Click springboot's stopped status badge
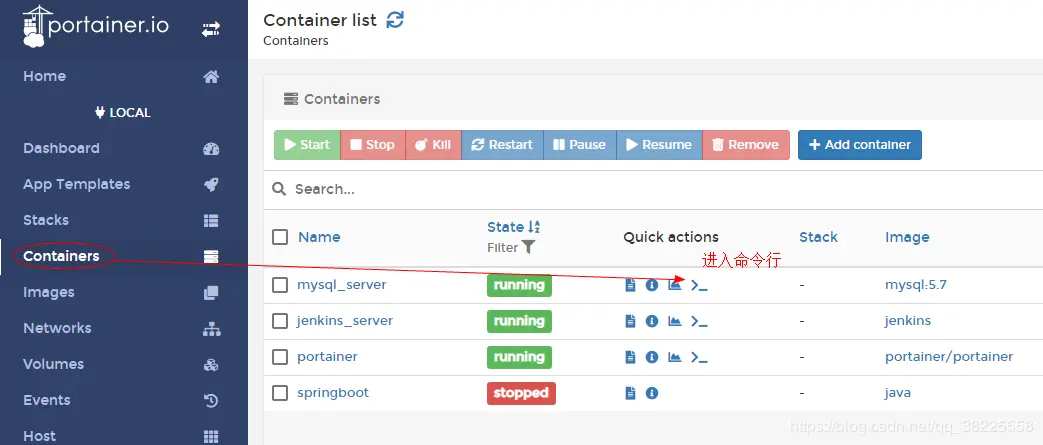The image size is (1043, 445). coord(521,393)
